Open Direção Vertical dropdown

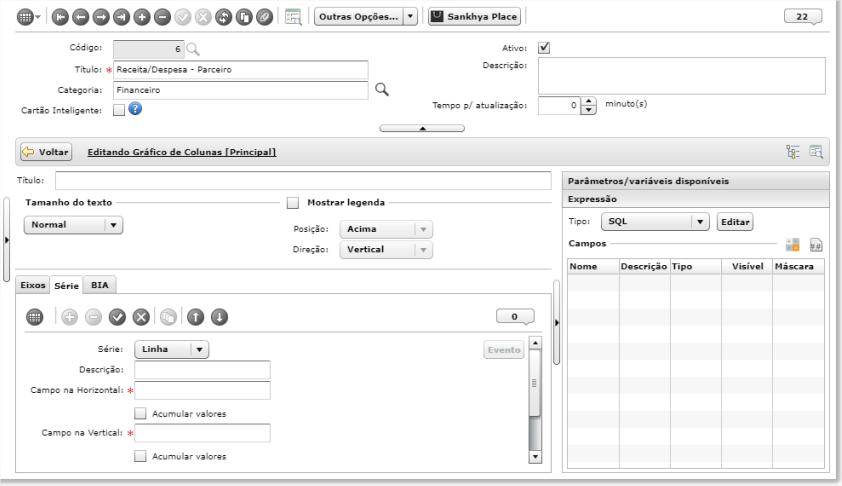[386, 250]
